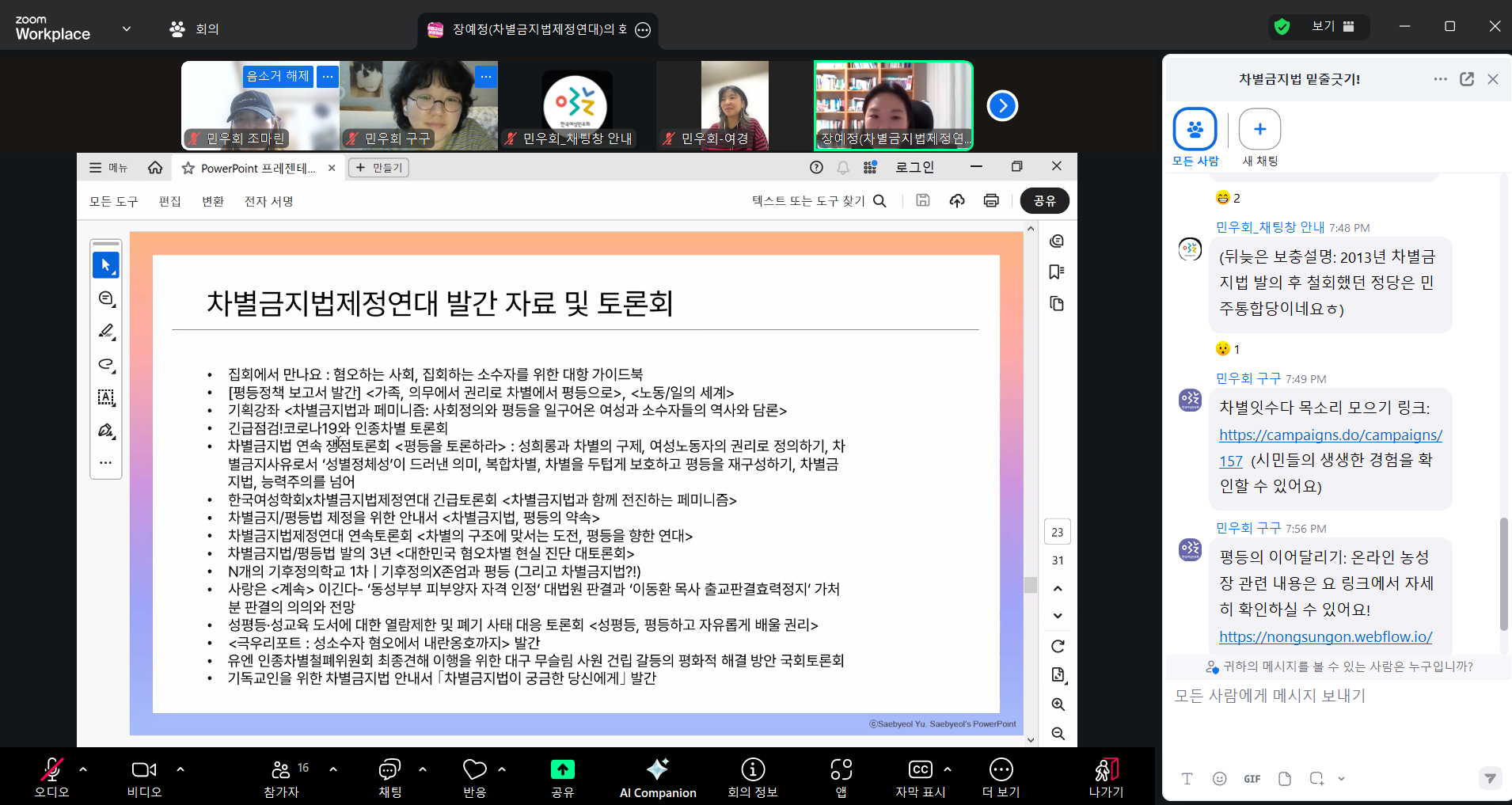
Task: Show next participants with blue arrow
Action: point(1002,106)
